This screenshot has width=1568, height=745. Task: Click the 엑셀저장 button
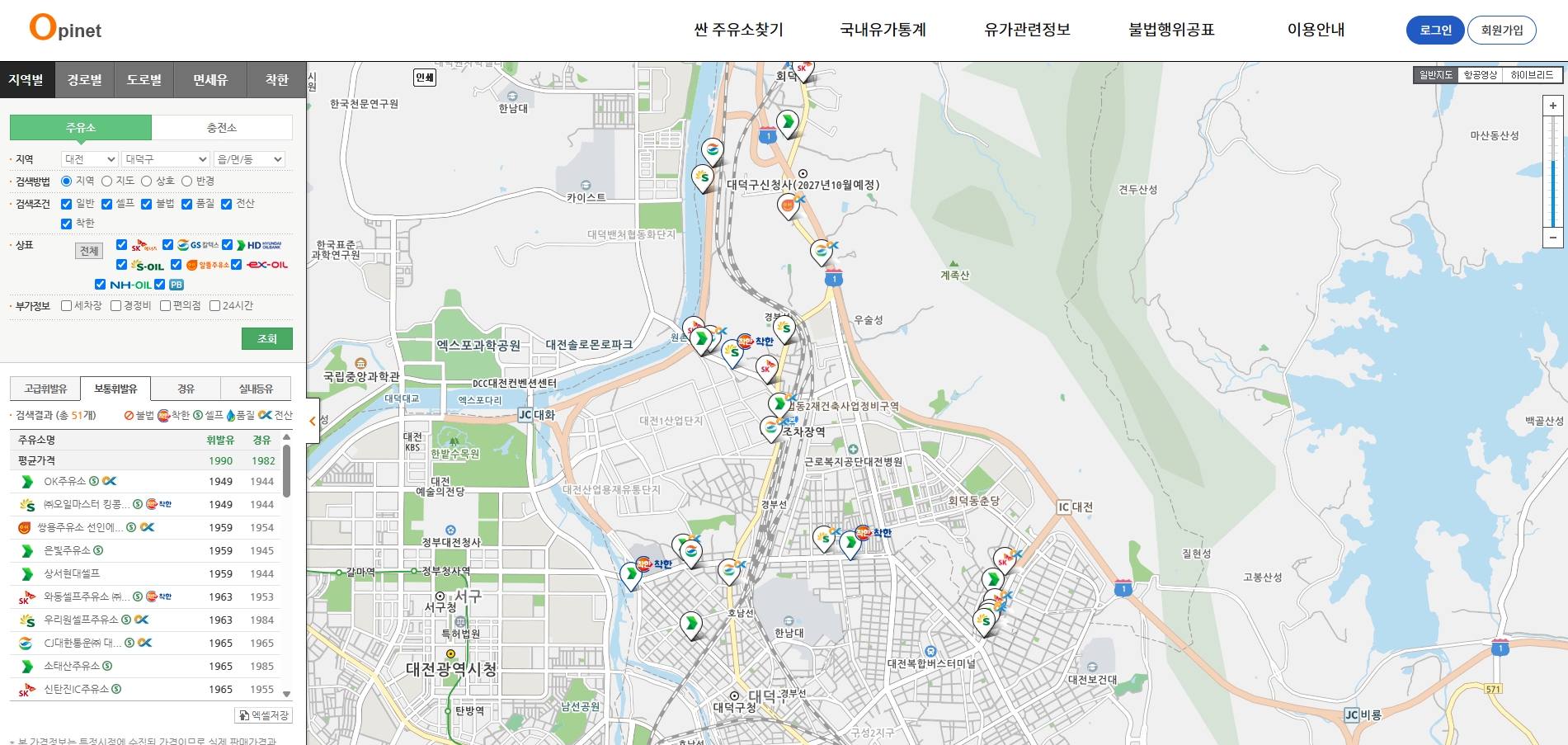click(x=264, y=715)
